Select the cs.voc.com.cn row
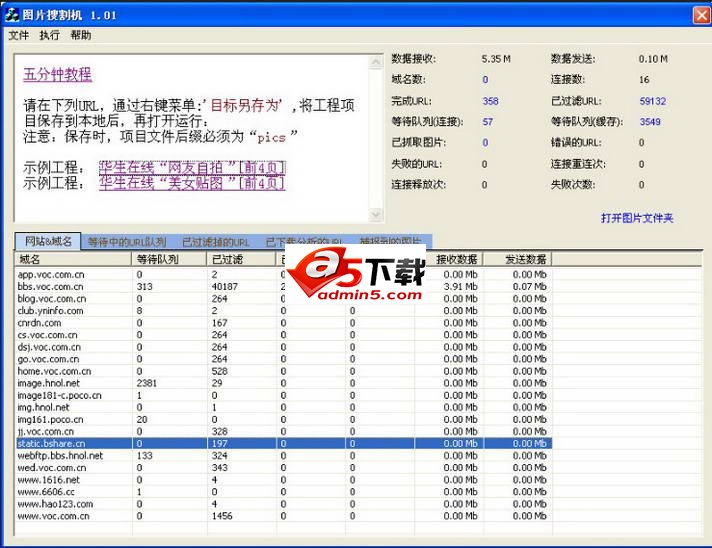 pyautogui.click(x=283, y=335)
